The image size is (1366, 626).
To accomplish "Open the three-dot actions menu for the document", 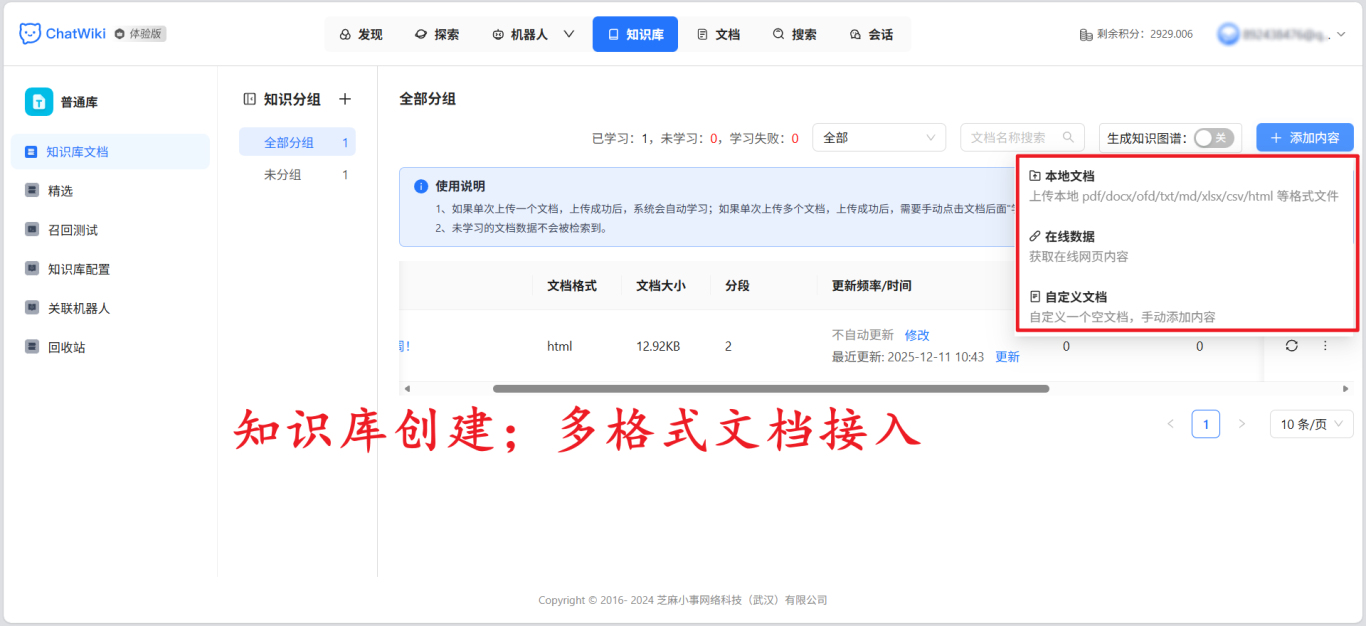I will click(x=1326, y=344).
